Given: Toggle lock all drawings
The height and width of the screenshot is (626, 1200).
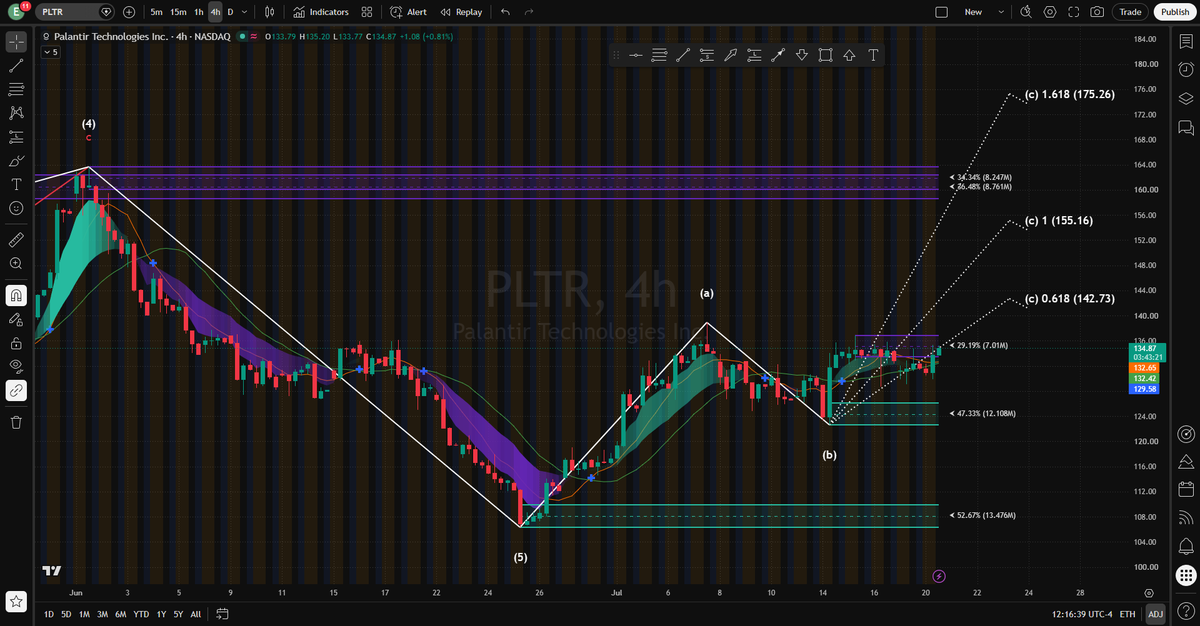Looking at the screenshot, I should coord(16,343).
